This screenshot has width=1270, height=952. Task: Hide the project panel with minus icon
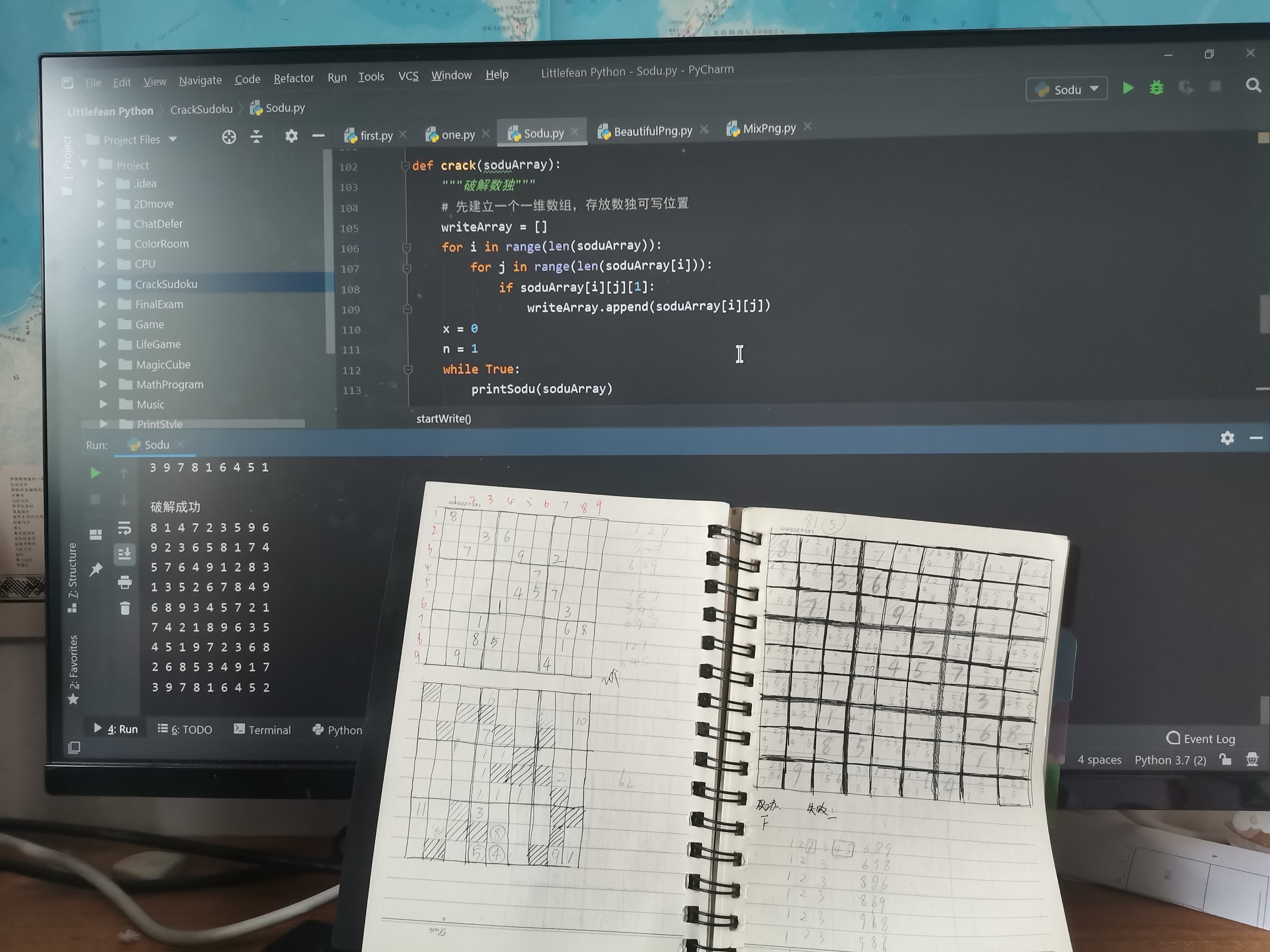pyautogui.click(x=319, y=136)
